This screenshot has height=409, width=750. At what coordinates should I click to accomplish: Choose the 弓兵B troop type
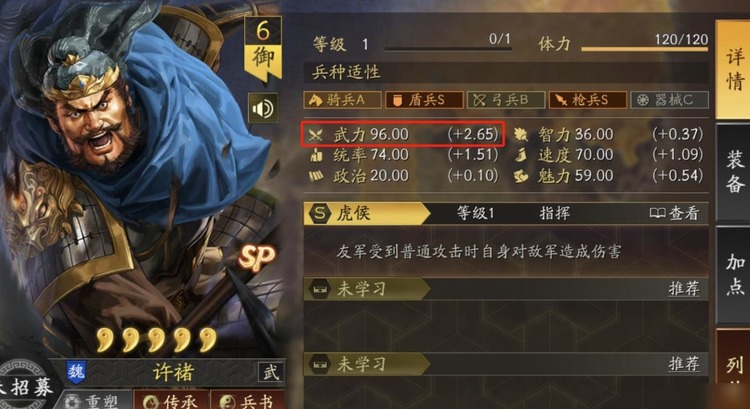[x=506, y=100]
